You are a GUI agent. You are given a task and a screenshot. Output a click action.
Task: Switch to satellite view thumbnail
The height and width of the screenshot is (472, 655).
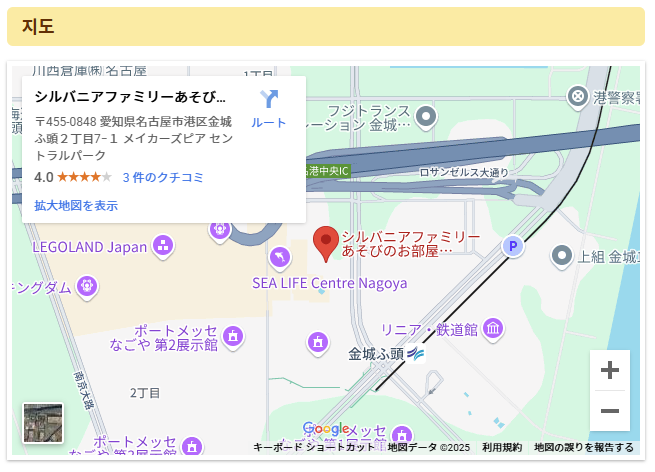(x=43, y=423)
